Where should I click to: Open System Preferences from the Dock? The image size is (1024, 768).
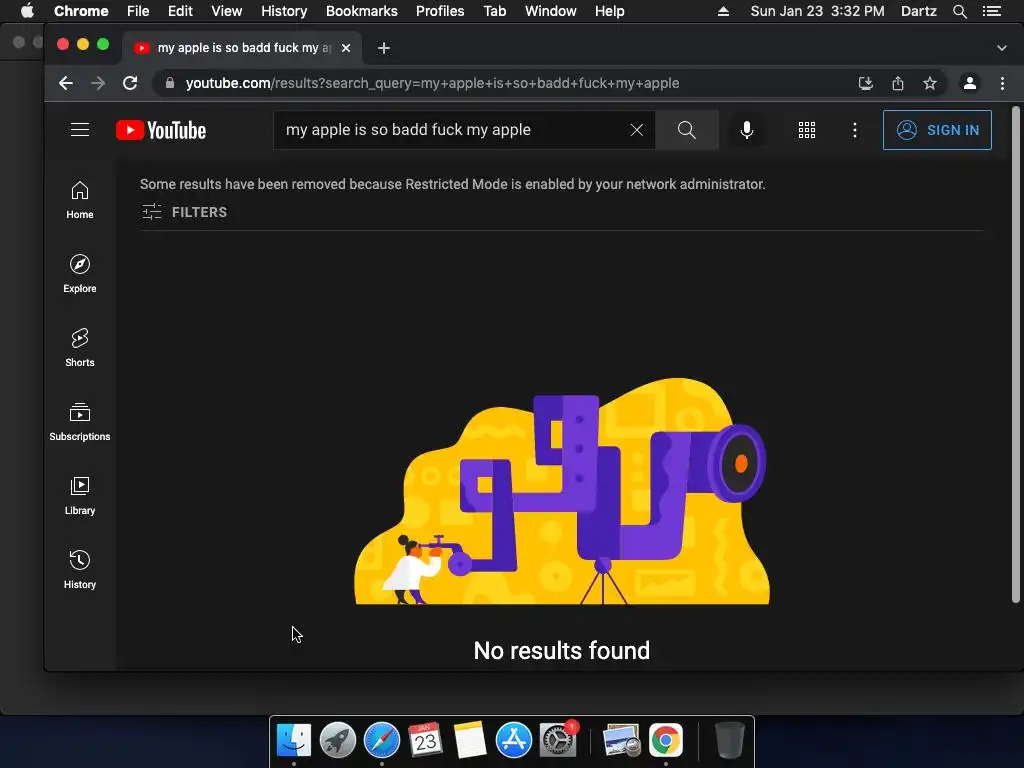click(558, 739)
